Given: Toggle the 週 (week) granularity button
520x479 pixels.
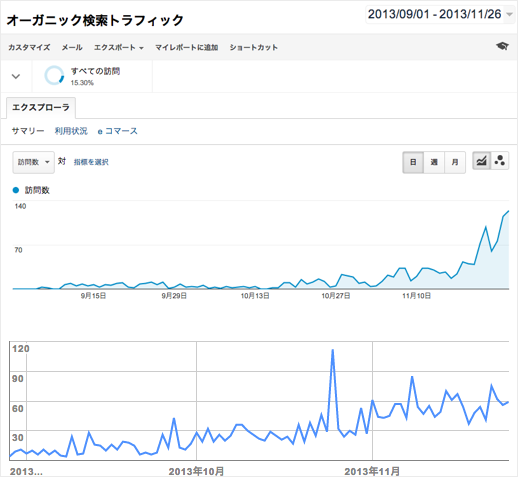Looking at the screenshot, I should pos(434,162).
